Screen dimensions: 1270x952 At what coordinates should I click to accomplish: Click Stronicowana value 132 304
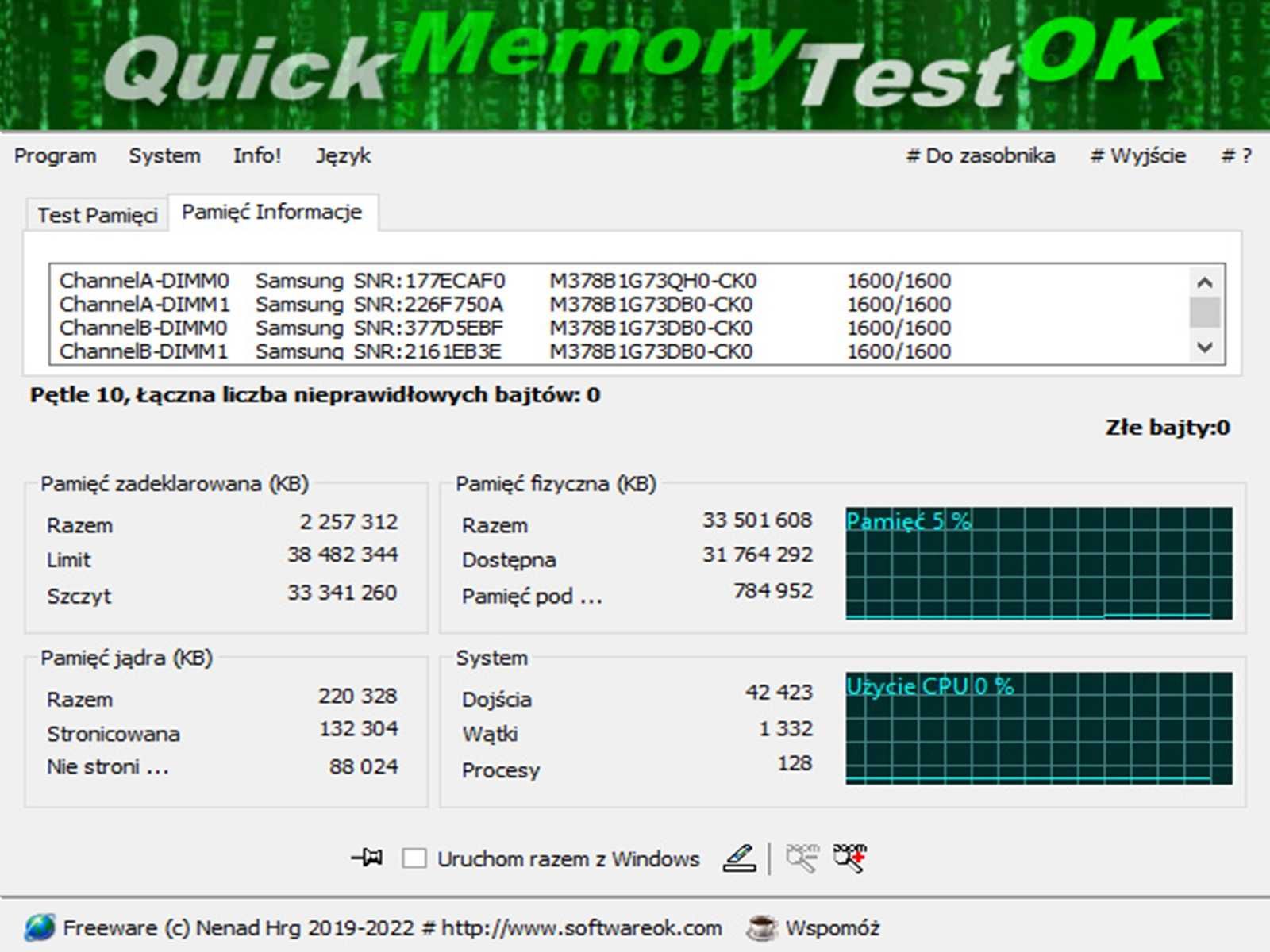[358, 729]
